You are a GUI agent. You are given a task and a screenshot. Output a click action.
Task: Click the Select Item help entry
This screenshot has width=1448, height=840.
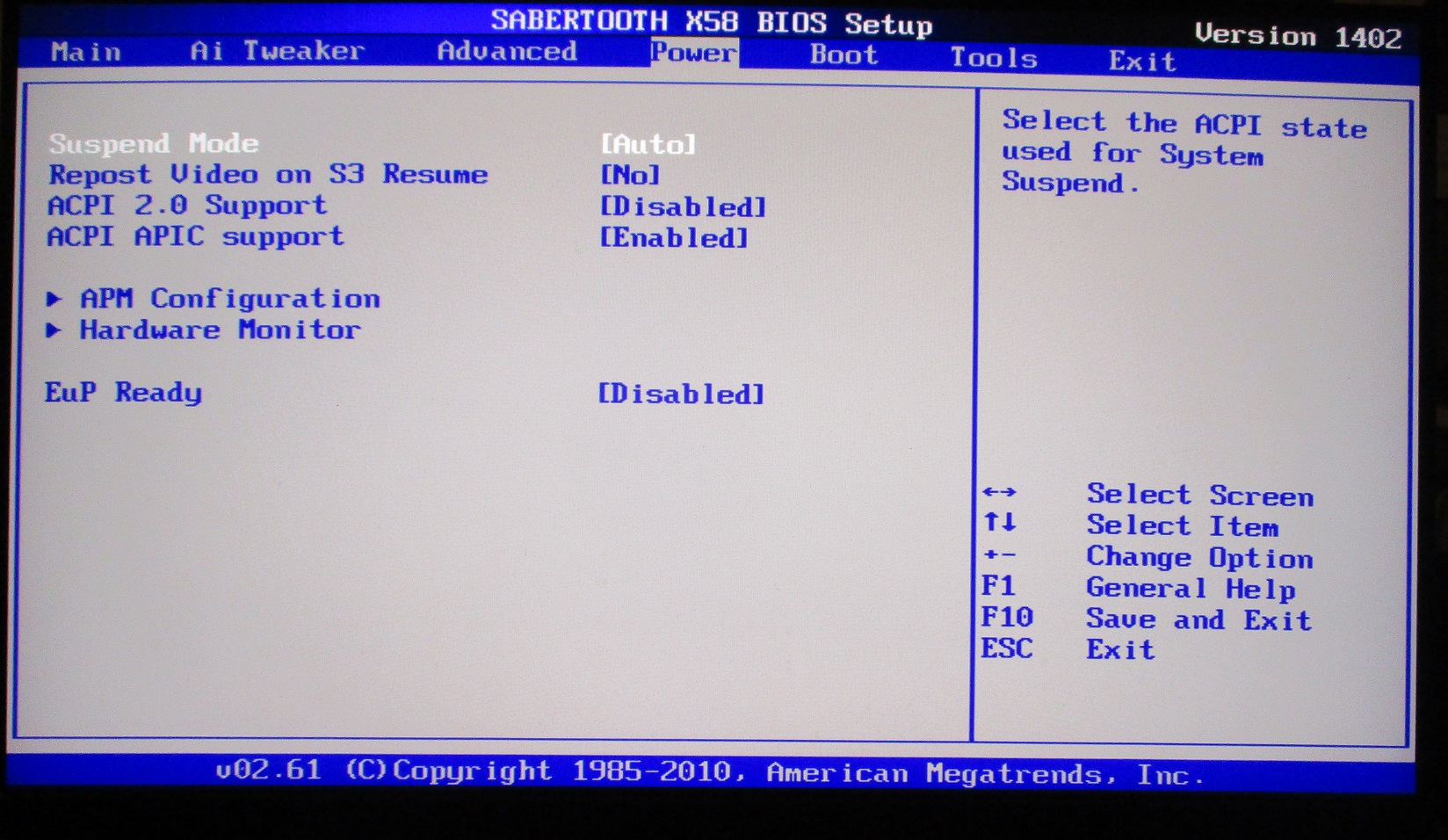tap(1183, 525)
